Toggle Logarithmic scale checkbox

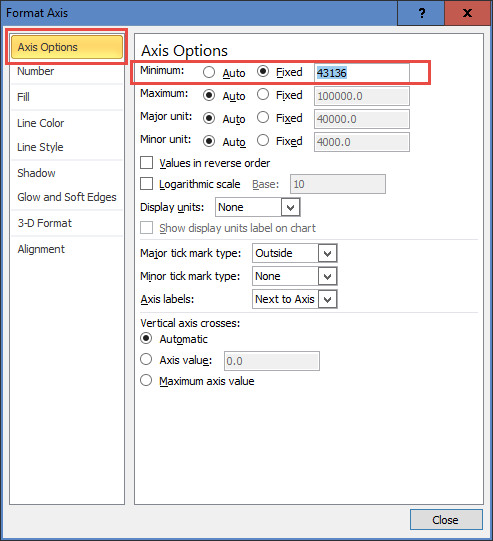[147, 184]
